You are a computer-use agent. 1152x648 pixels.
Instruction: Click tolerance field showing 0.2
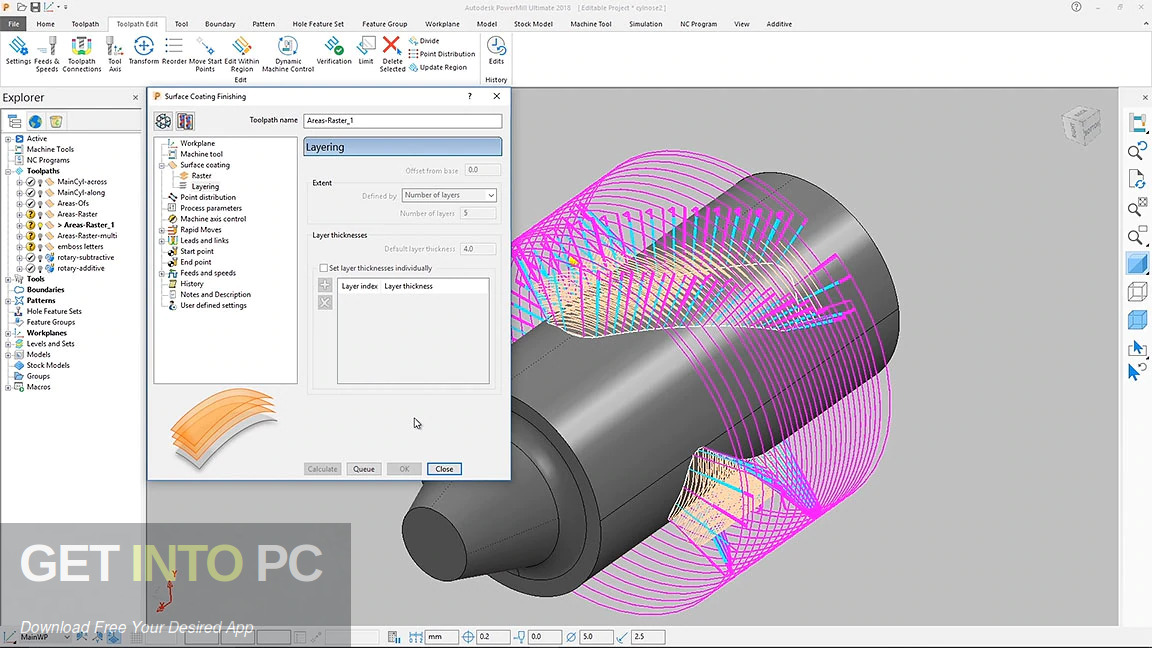[493, 637]
